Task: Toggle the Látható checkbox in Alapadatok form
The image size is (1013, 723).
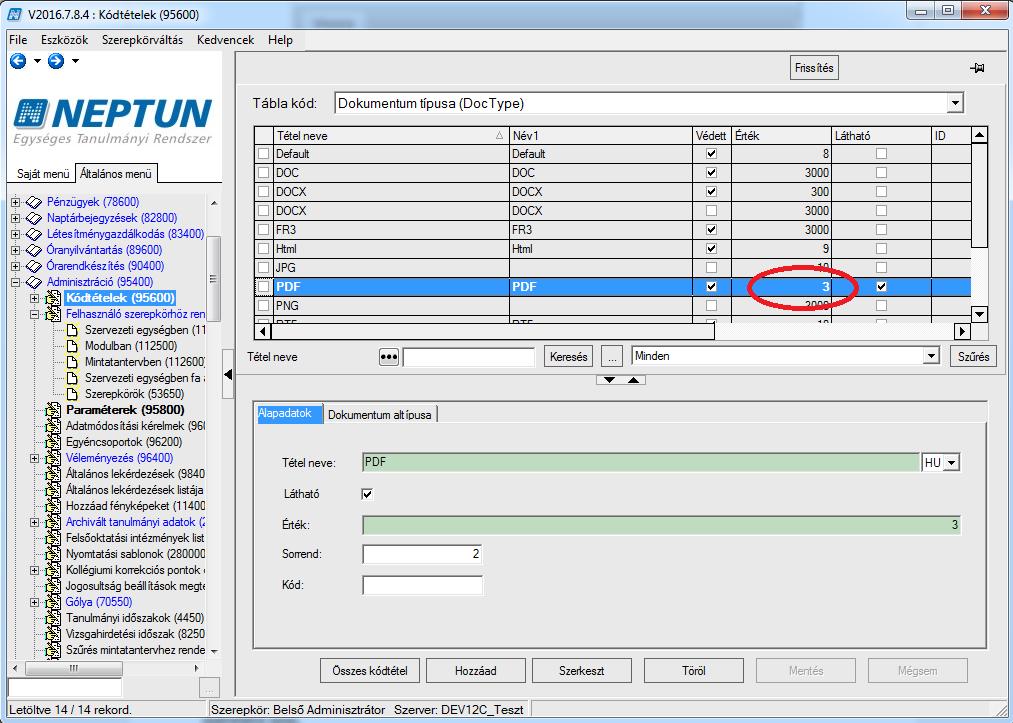Action: pyautogui.click(x=367, y=494)
